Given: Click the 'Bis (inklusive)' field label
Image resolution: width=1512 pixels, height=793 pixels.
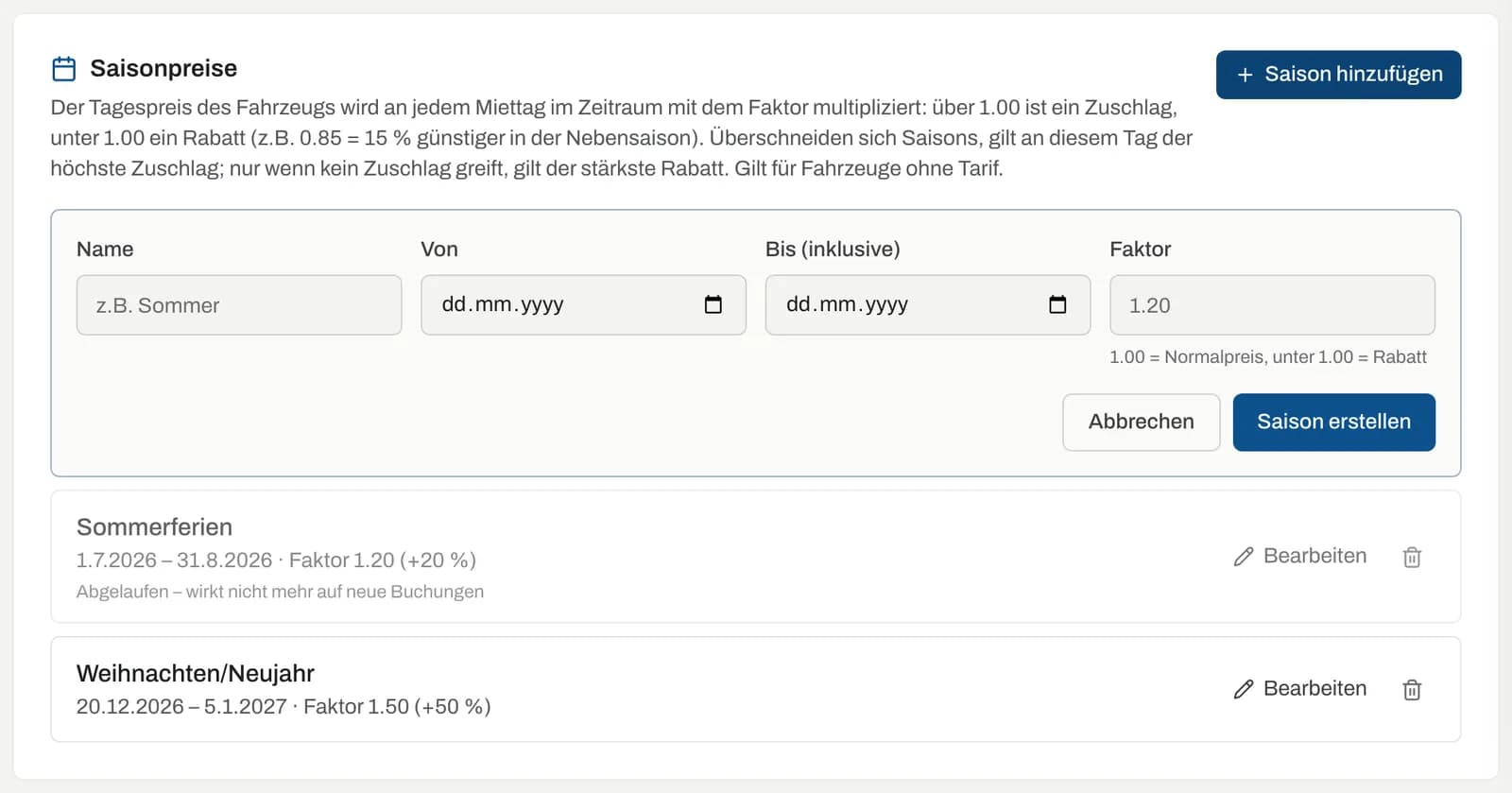Looking at the screenshot, I should coord(833,249).
